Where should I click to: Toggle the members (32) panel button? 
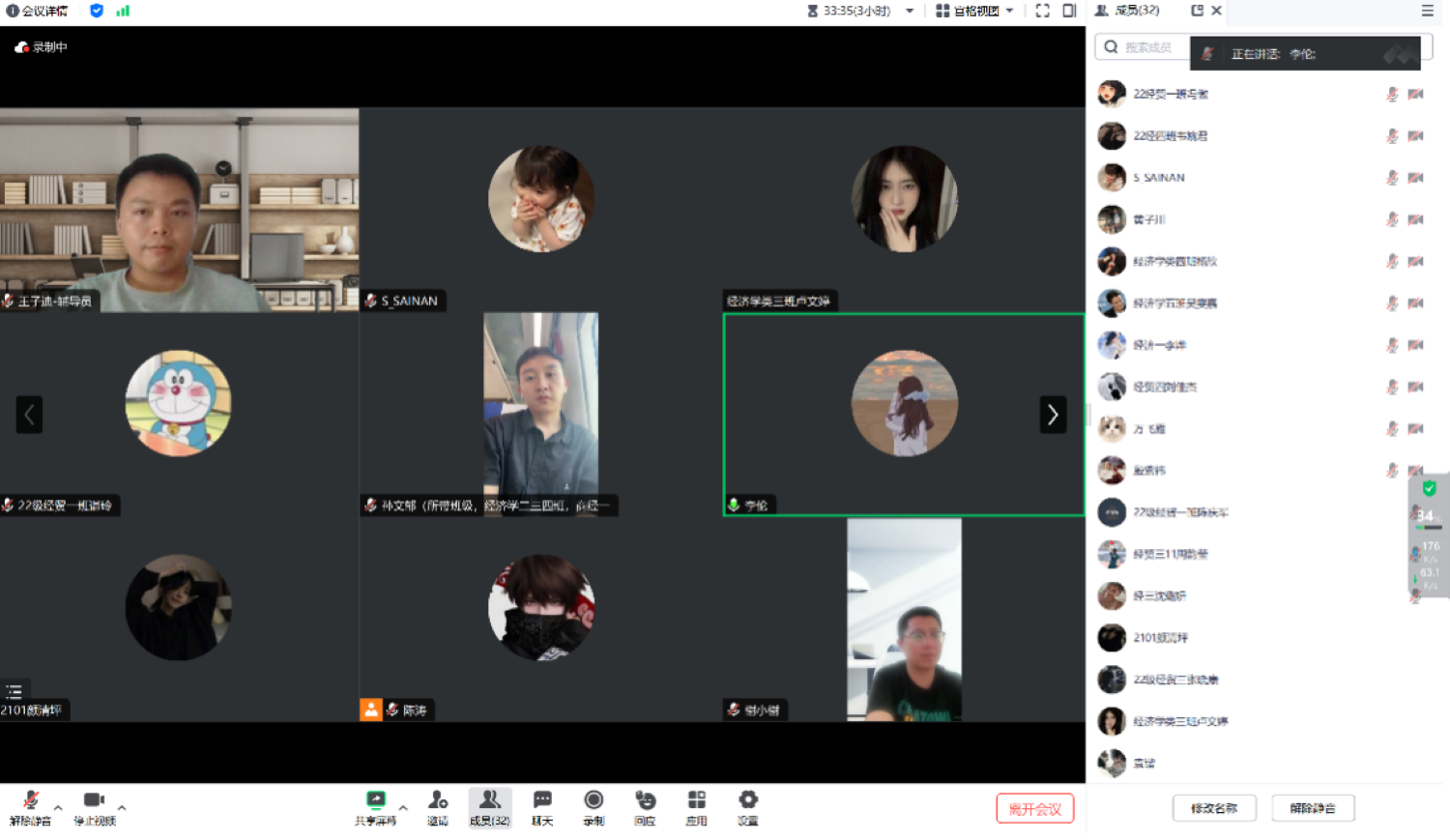coord(489,806)
